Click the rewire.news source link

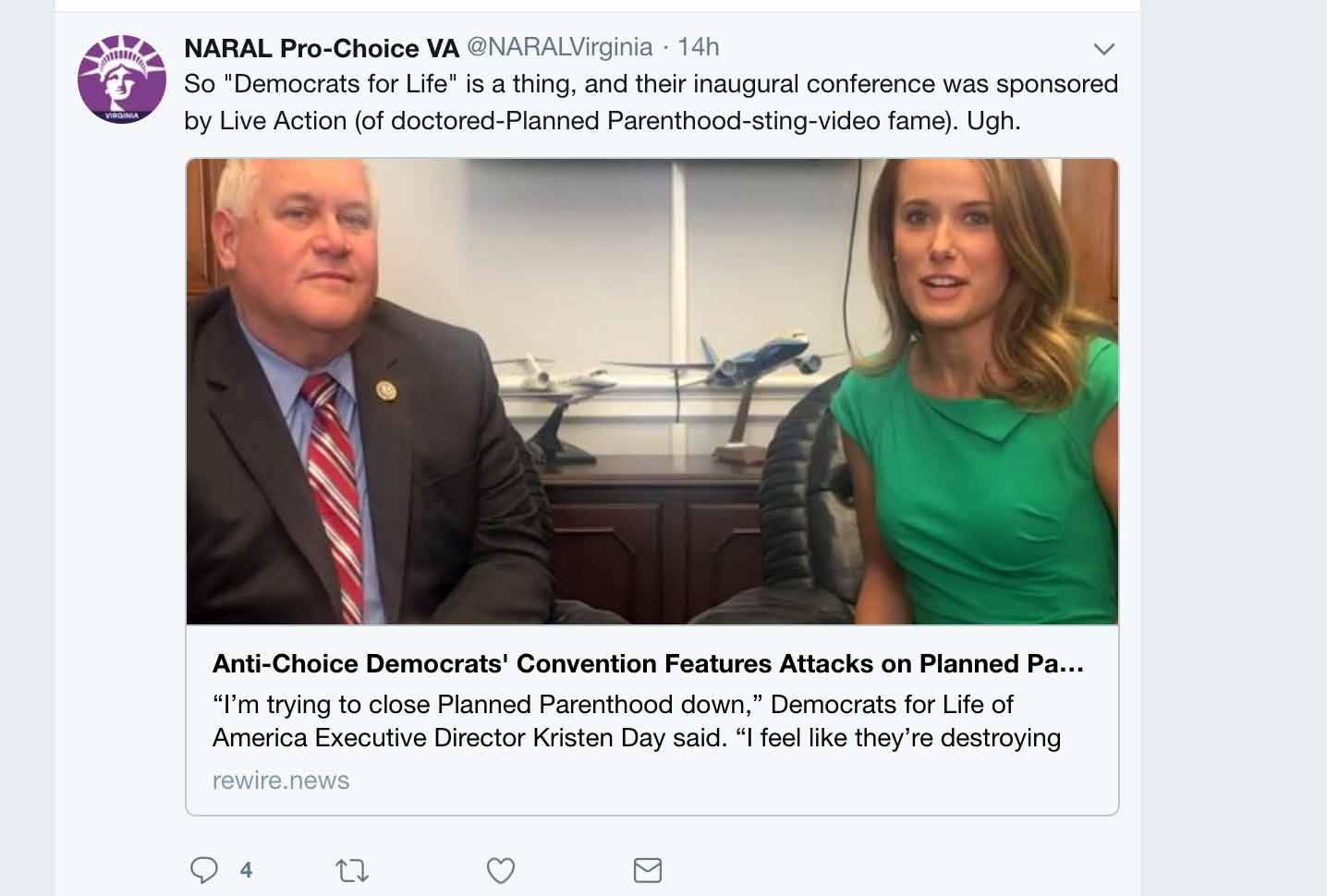pos(281,781)
